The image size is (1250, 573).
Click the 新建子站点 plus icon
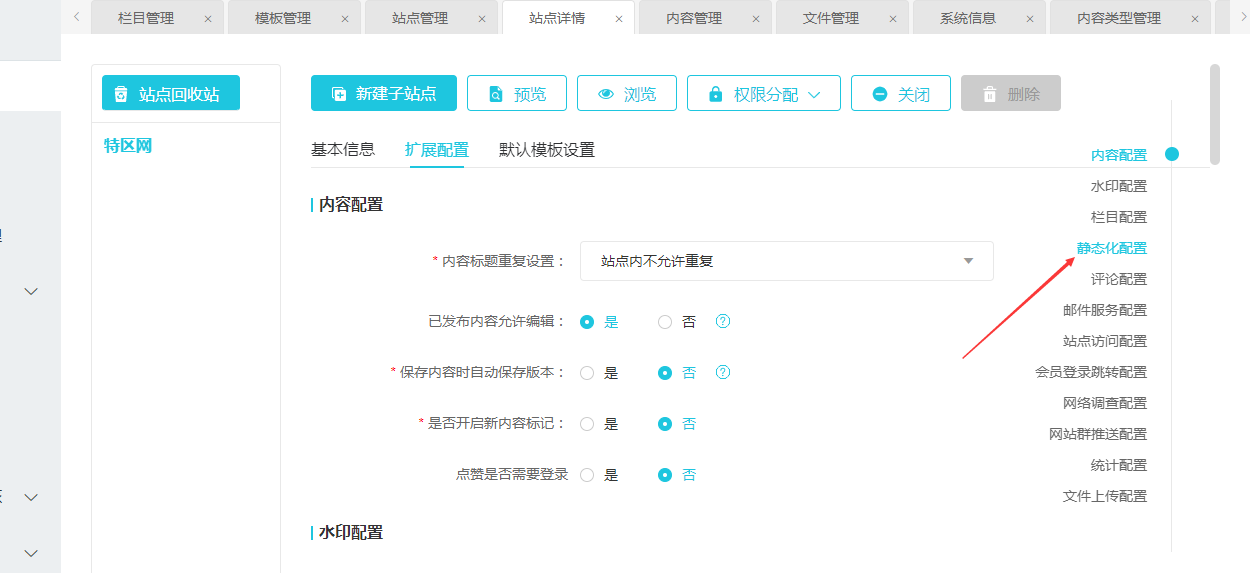(x=339, y=94)
